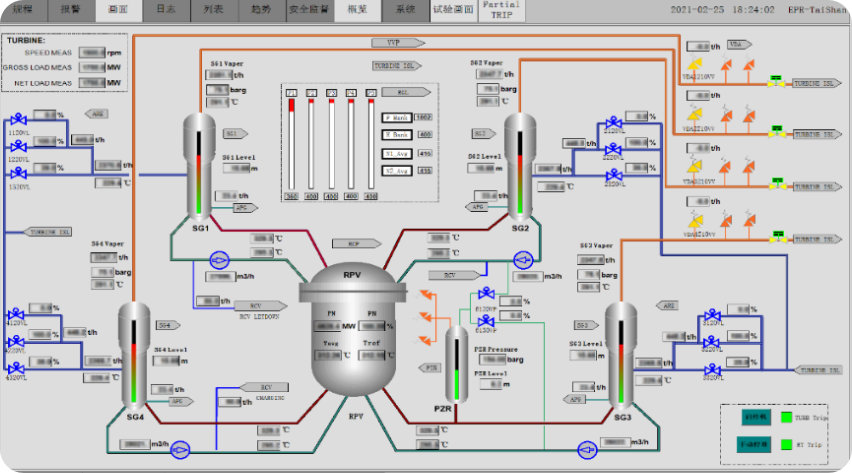Toggle the RT Trip green indicator

click(787, 444)
